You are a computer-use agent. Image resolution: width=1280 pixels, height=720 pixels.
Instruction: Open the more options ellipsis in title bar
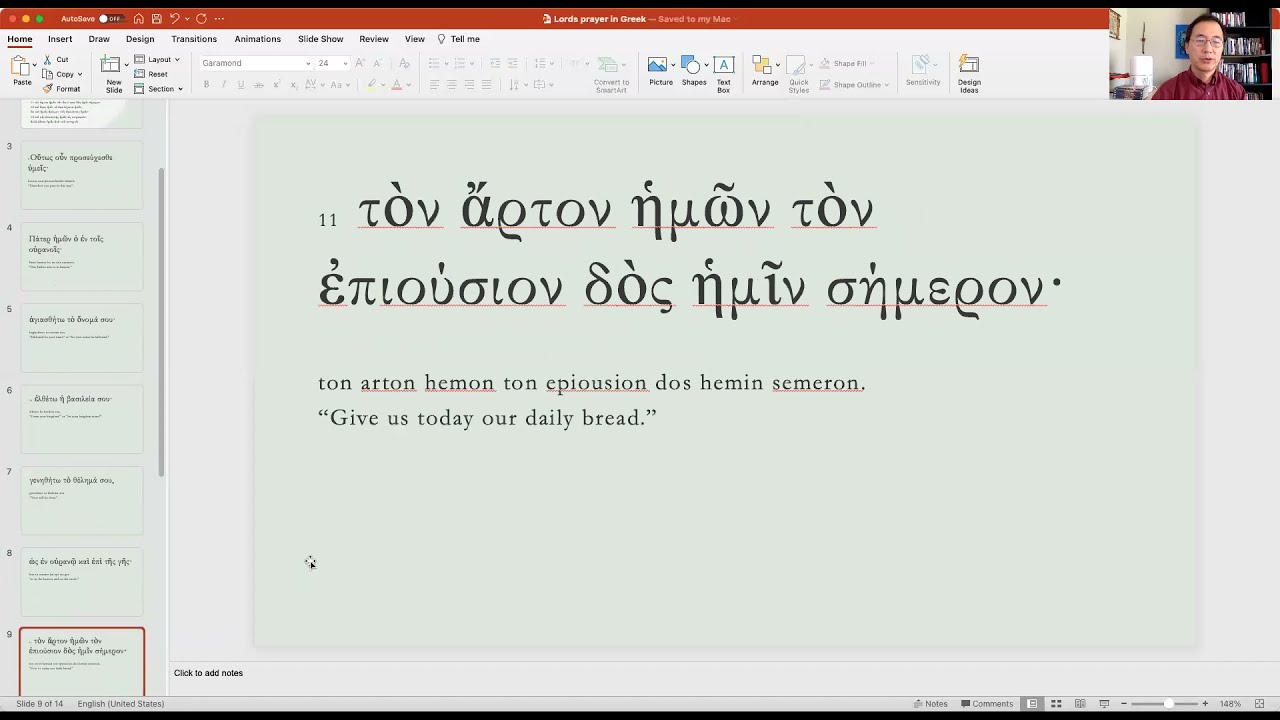tap(219, 18)
